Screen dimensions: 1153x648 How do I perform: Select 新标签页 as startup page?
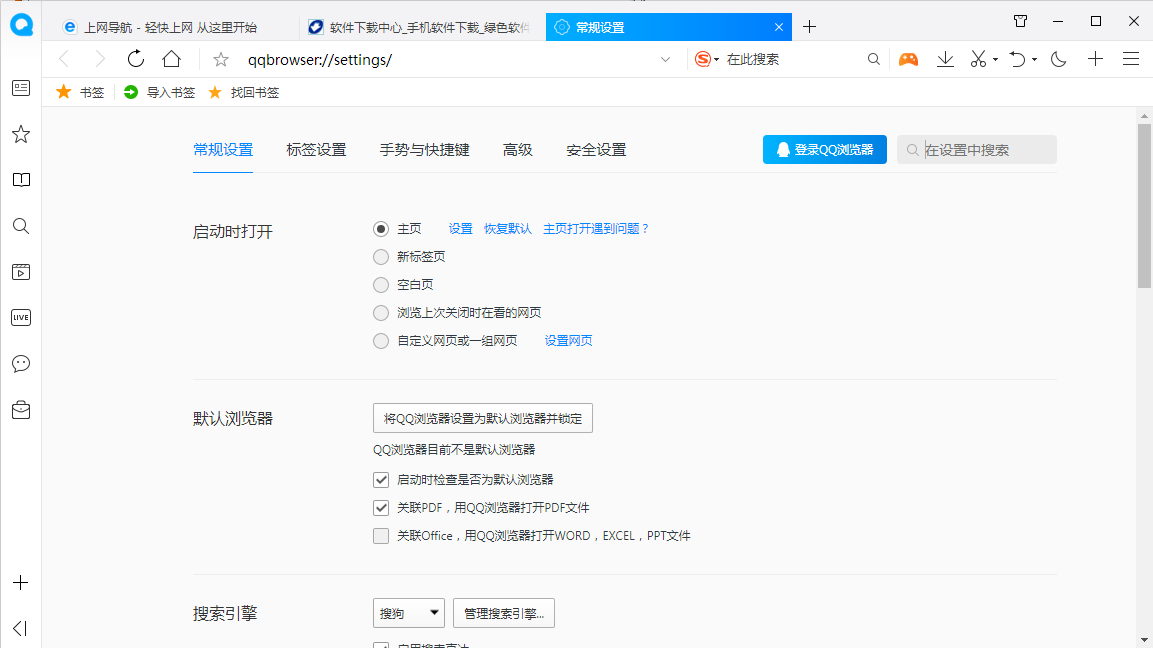click(381, 256)
